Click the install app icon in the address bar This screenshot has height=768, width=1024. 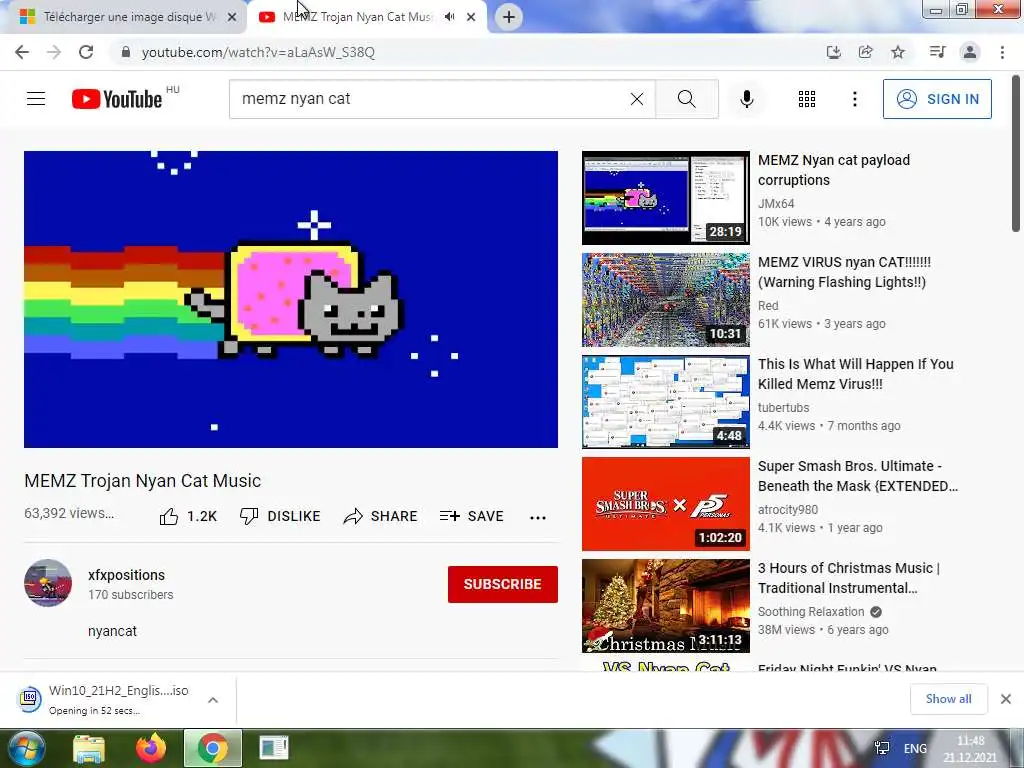pyautogui.click(x=833, y=52)
